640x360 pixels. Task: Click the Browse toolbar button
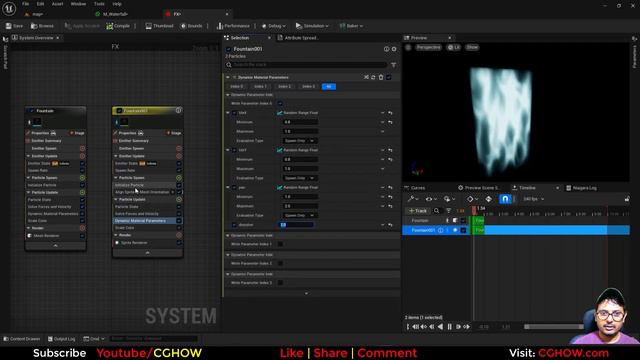[42, 26]
